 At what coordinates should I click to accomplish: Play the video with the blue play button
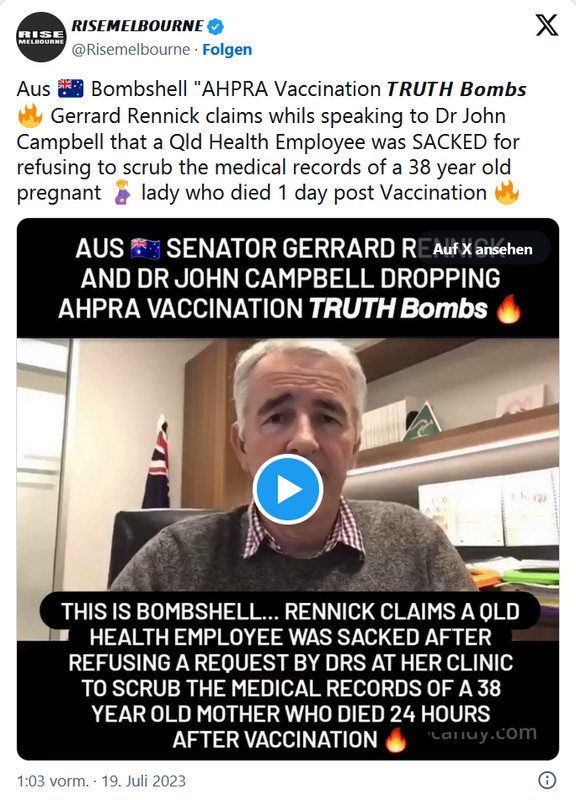click(x=288, y=489)
